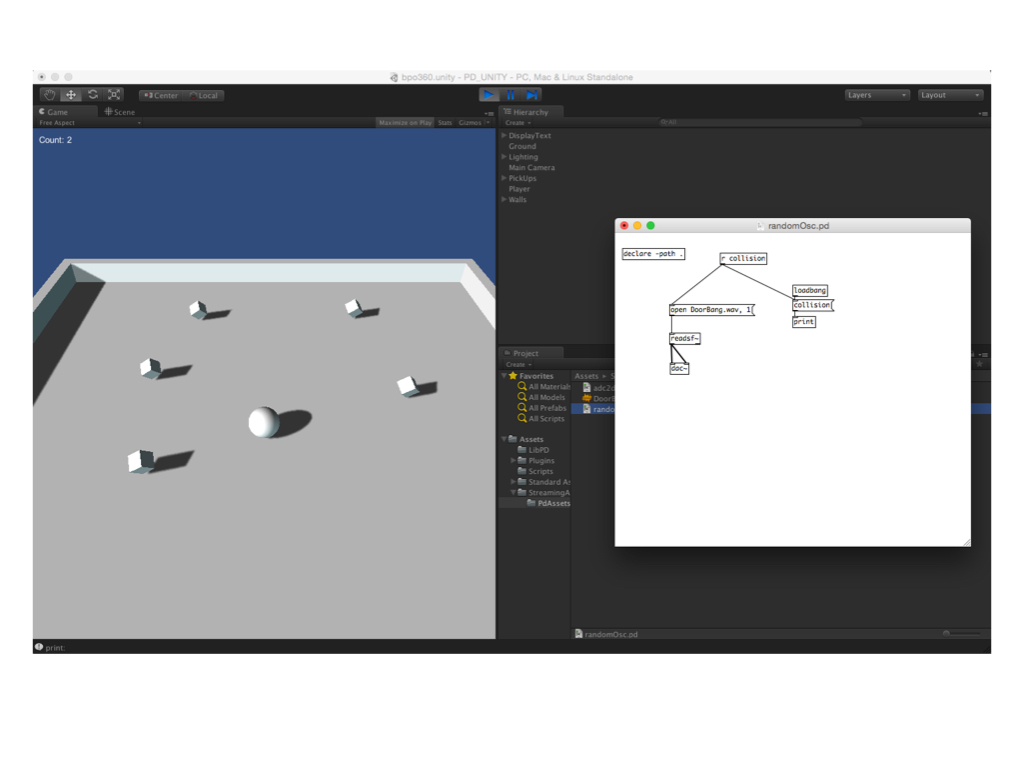Click the Step frame button

tap(533, 95)
